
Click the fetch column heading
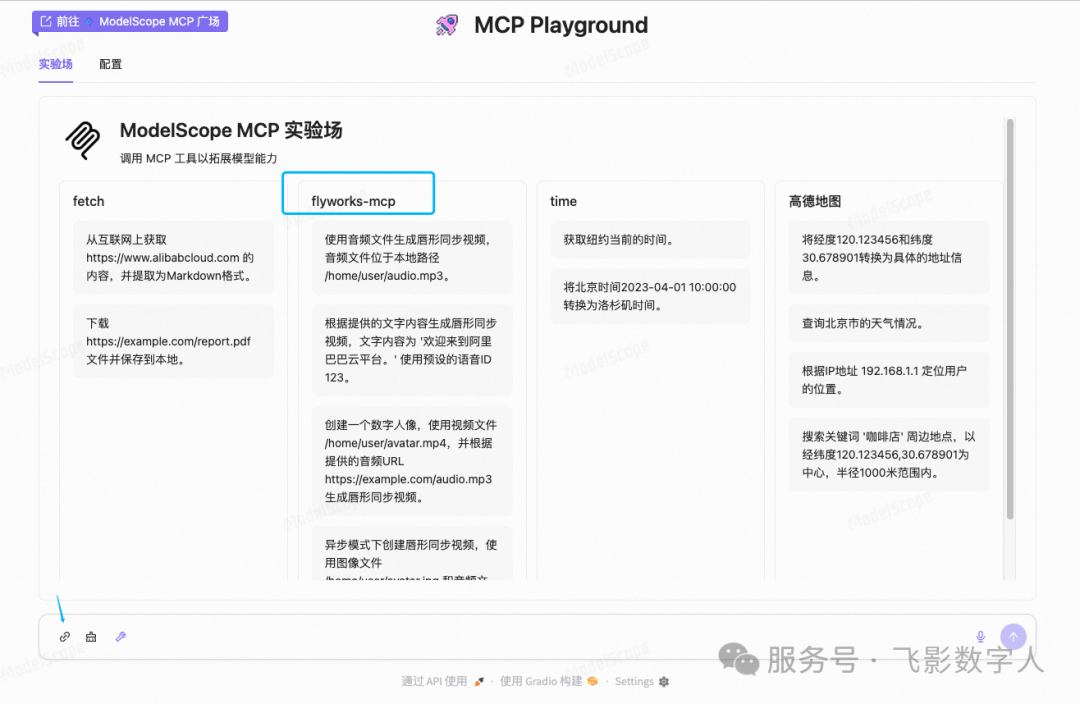pos(88,201)
